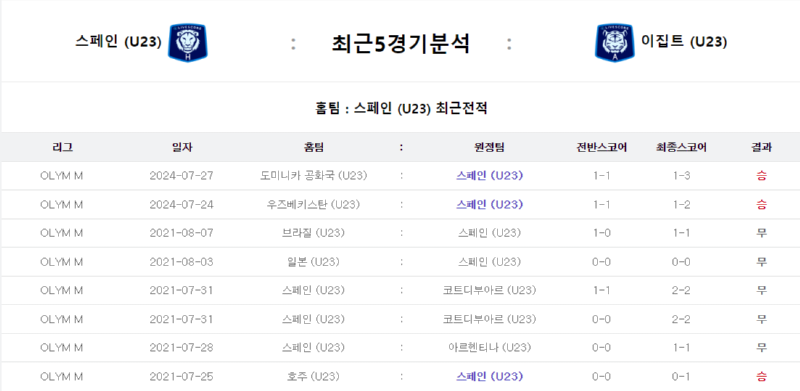The height and width of the screenshot is (391, 800).
Task: Click the Spain U23 lion crest logo
Action: pos(188,43)
